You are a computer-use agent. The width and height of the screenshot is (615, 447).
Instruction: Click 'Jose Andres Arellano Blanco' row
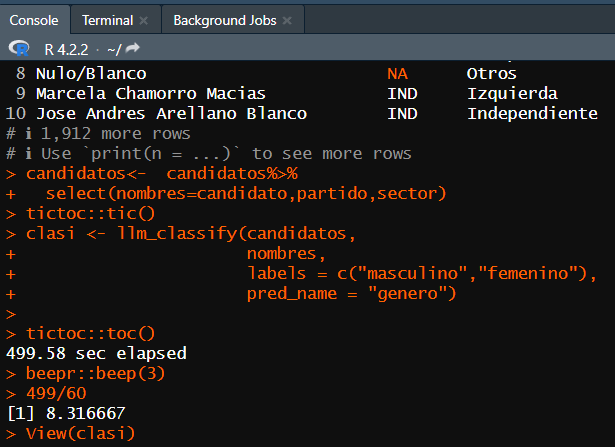click(x=171, y=113)
